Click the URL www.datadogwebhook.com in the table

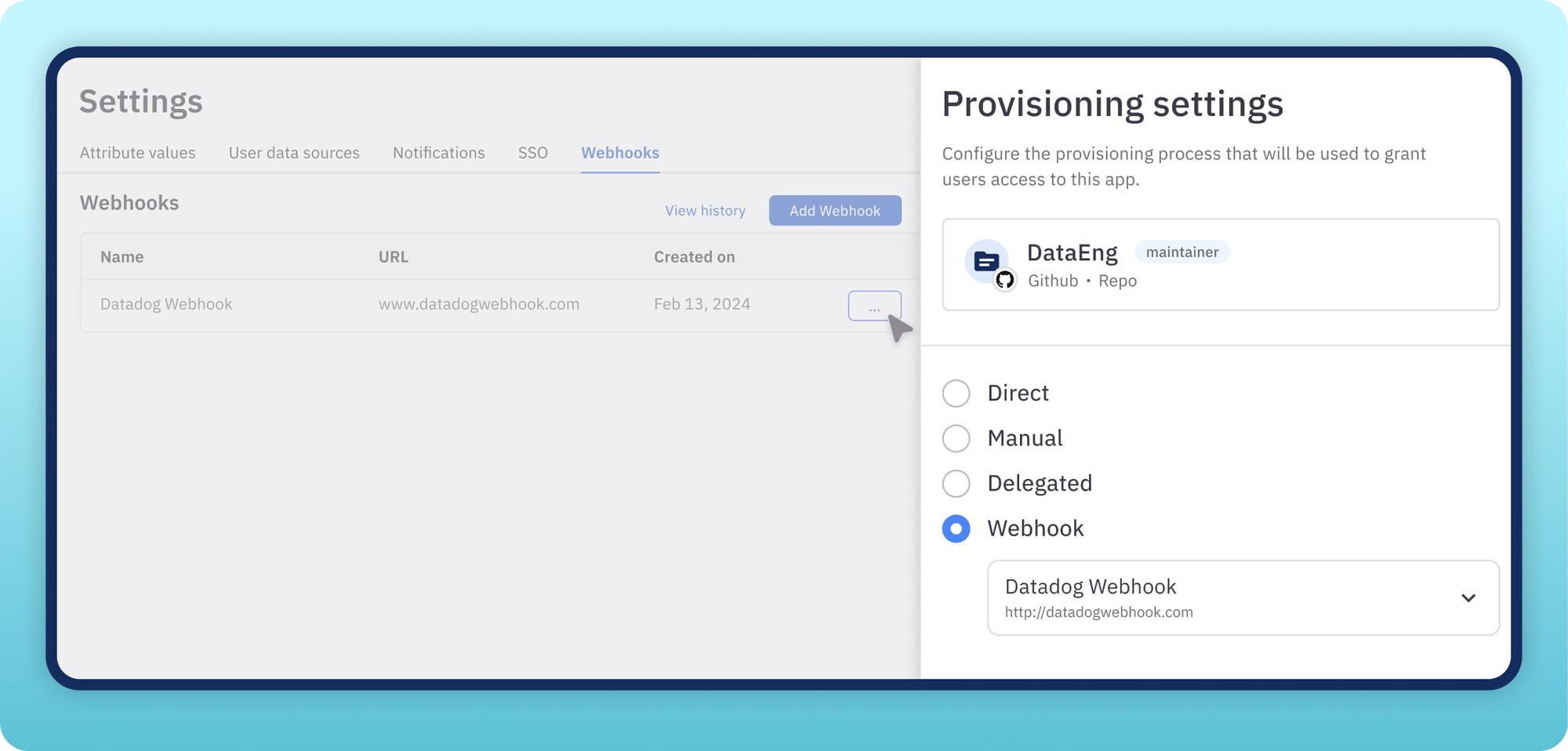click(x=479, y=304)
